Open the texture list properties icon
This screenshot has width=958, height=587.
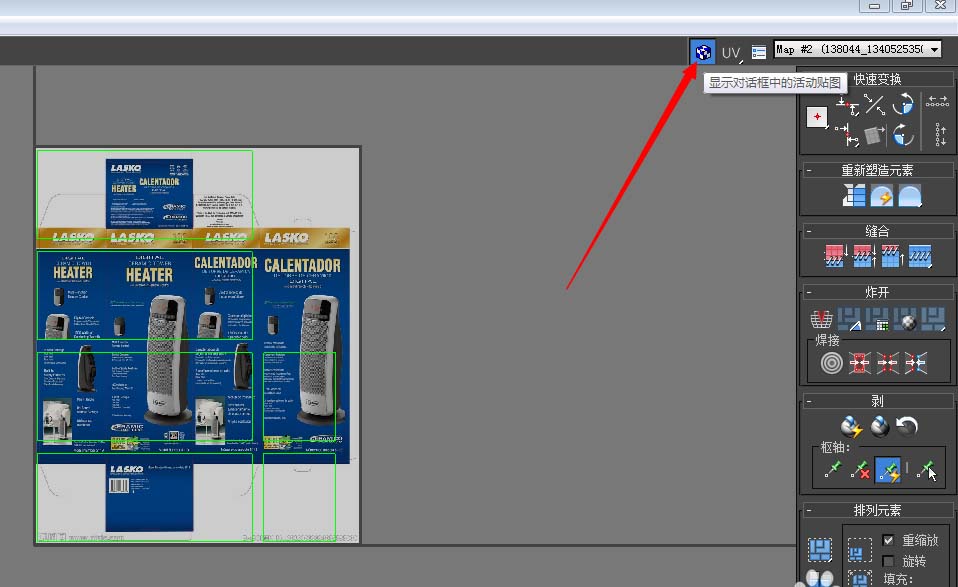click(759, 53)
